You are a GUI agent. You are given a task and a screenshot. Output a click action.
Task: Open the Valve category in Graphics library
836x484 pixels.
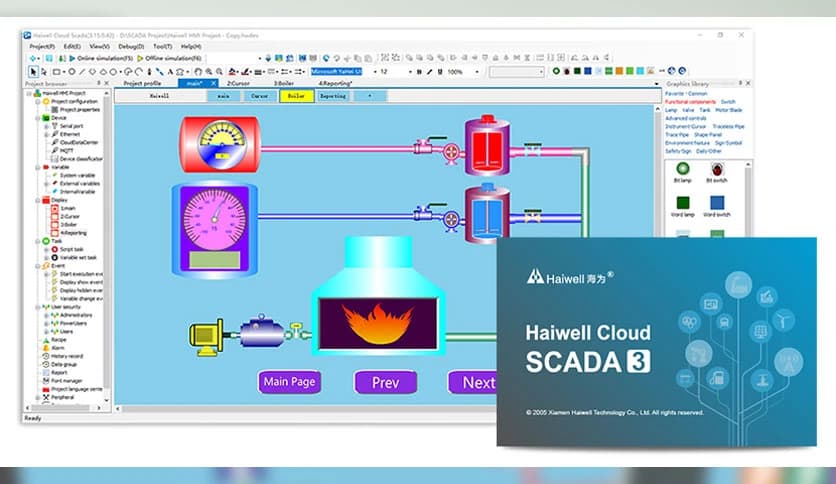pos(688,110)
